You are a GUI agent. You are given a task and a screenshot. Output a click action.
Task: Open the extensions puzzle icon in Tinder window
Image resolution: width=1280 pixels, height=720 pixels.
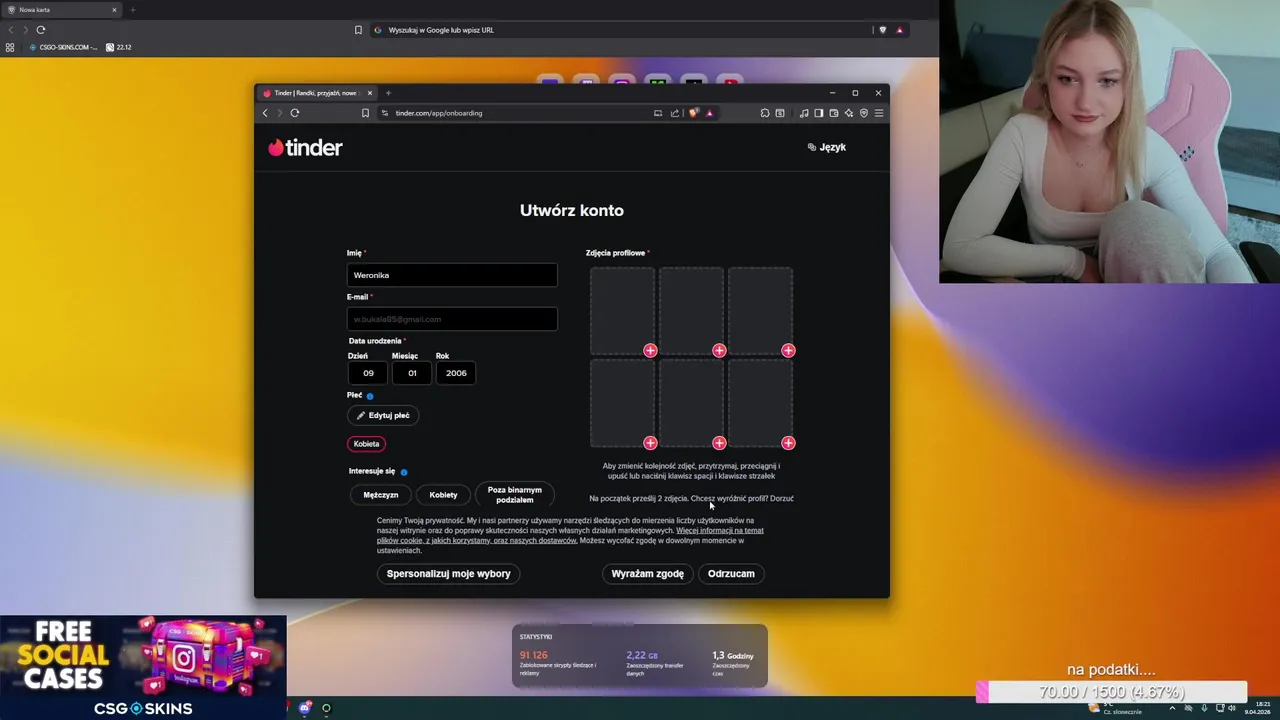765,113
